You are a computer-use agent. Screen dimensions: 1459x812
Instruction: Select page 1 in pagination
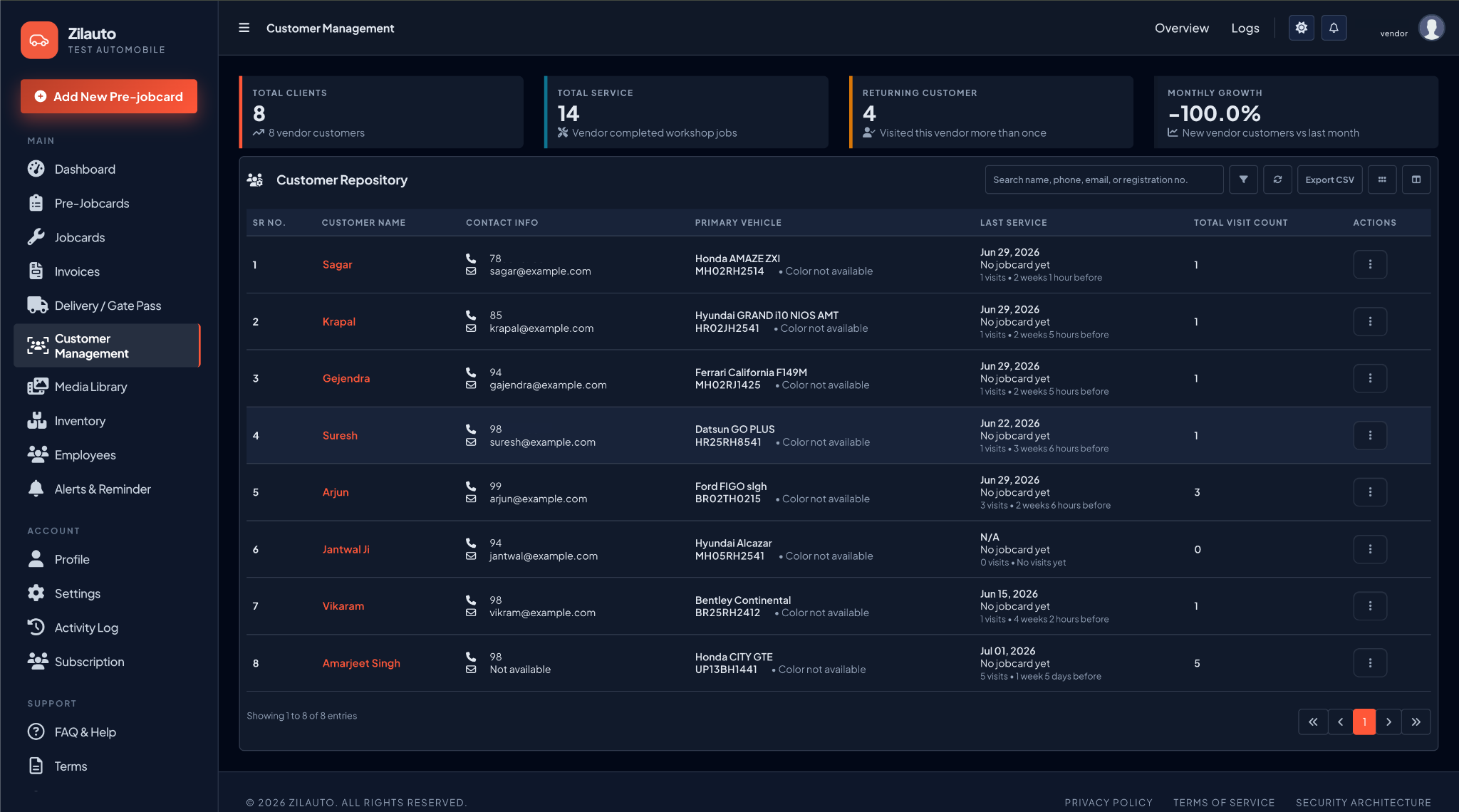(x=1364, y=722)
